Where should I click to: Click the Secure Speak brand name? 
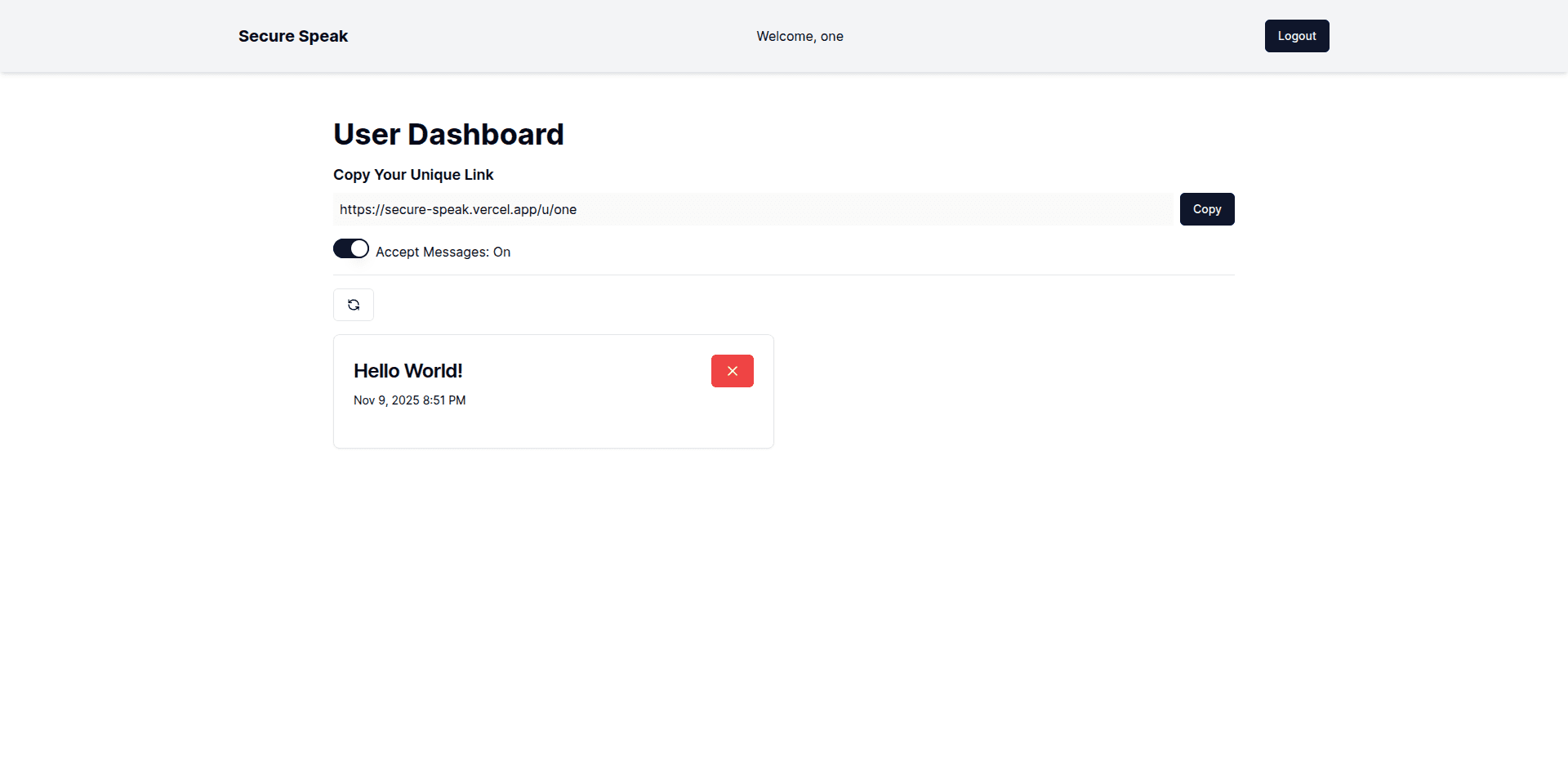tap(292, 36)
